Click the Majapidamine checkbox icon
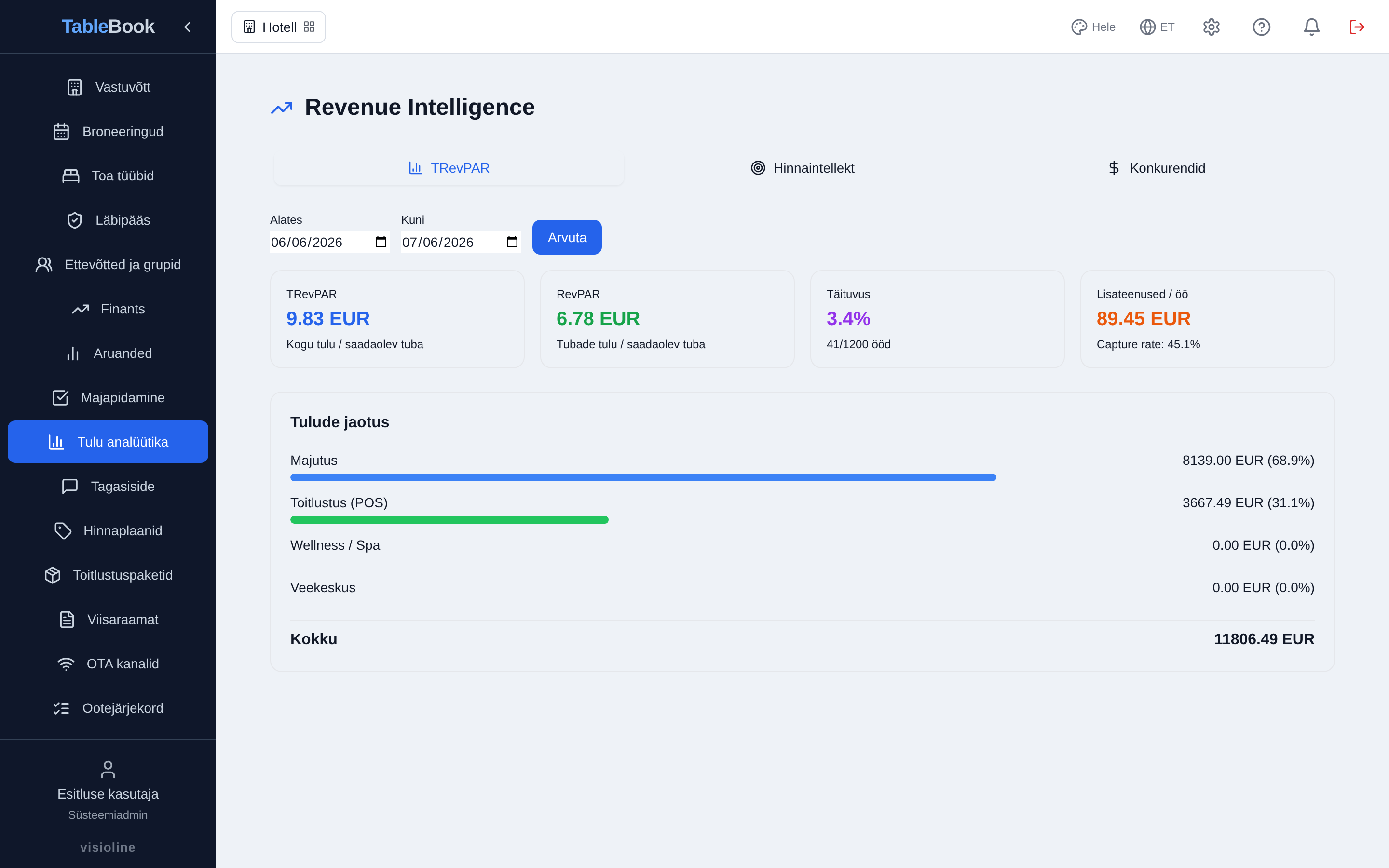 tap(60, 398)
